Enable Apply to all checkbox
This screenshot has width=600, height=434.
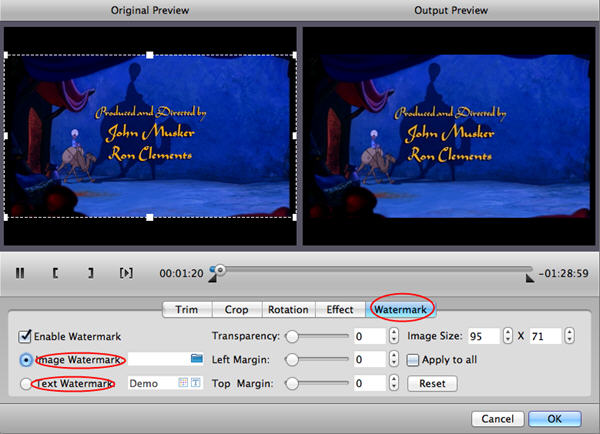(x=412, y=360)
